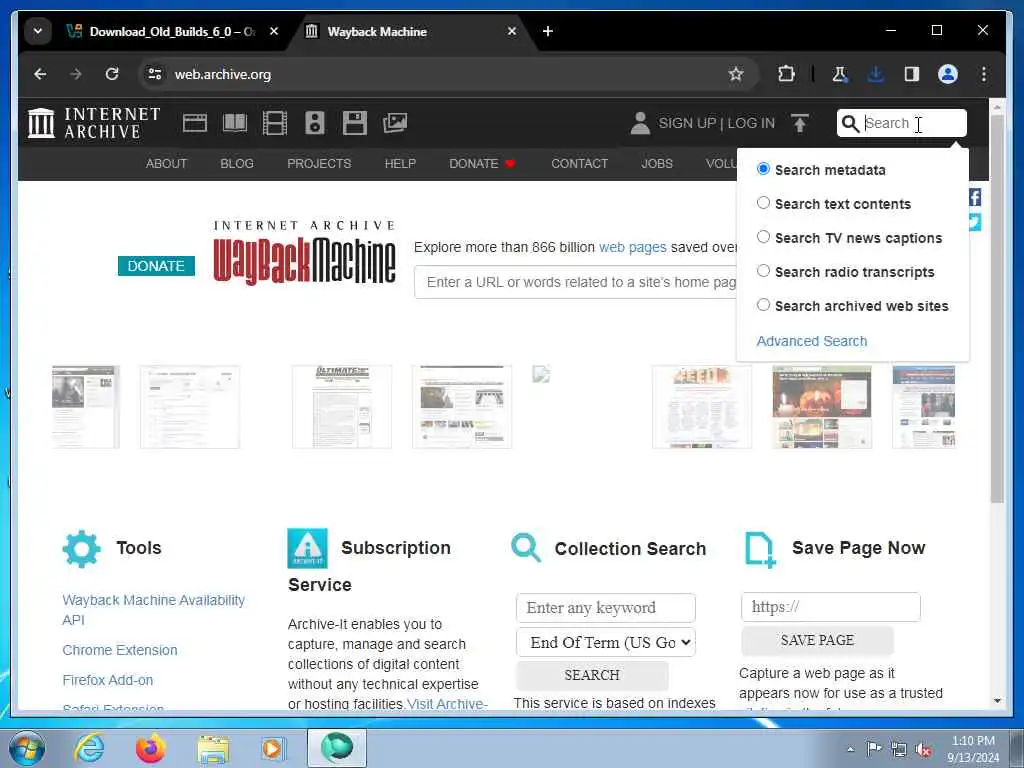Click the Wayback URL search field
This screenshot has height=768, width=1024.
(x=576, y=282)
